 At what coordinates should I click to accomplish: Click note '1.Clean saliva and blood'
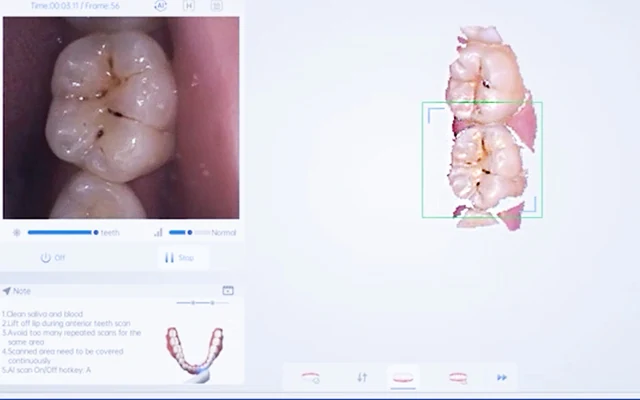42,314
